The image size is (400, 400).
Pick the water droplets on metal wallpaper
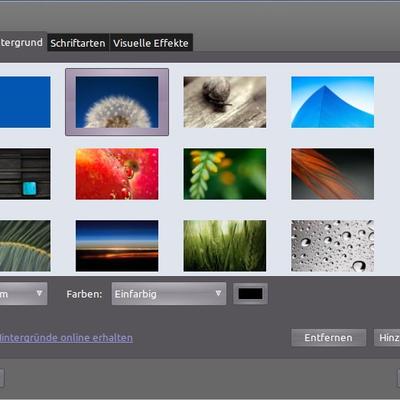click(x=332, y=246)
